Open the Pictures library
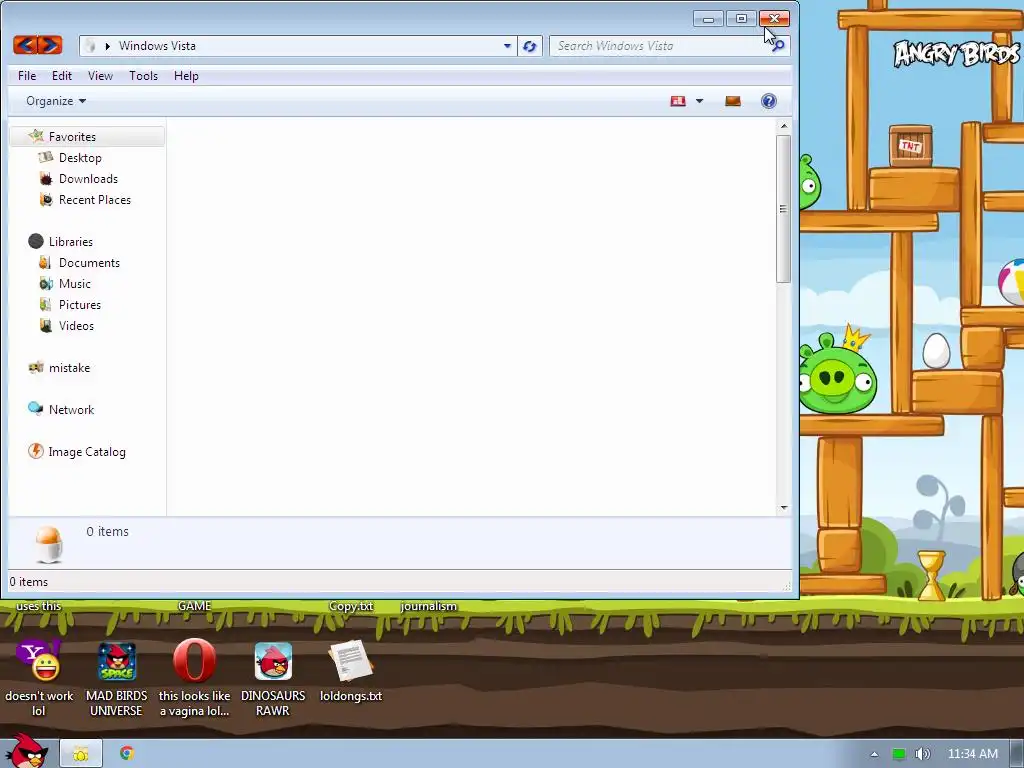Viewport: 1024px width, 768px height. pos(80,304)
